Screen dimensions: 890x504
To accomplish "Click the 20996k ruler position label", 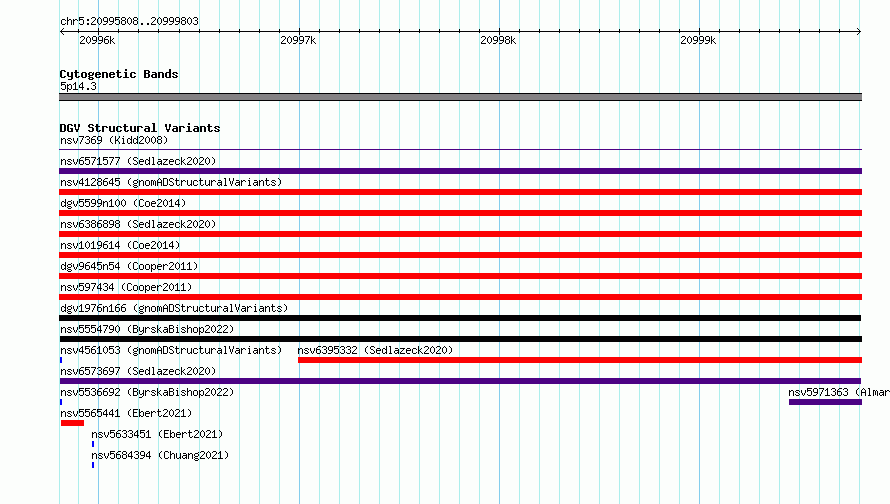I will pos(97,40).
